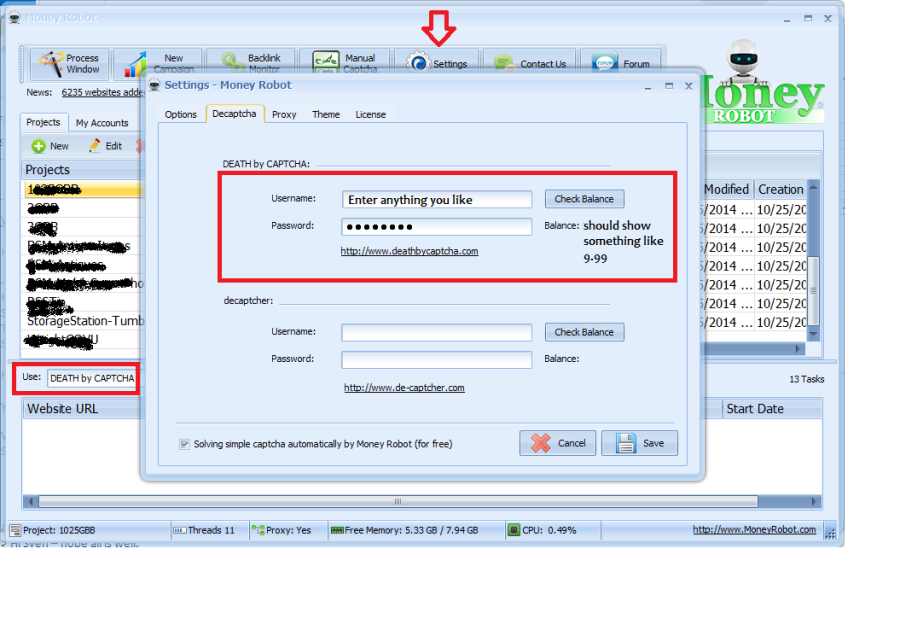Toggle solving simple captcha automatically checkbox
This screenshot has height=642, width=900.
click(x=185, y=444)
